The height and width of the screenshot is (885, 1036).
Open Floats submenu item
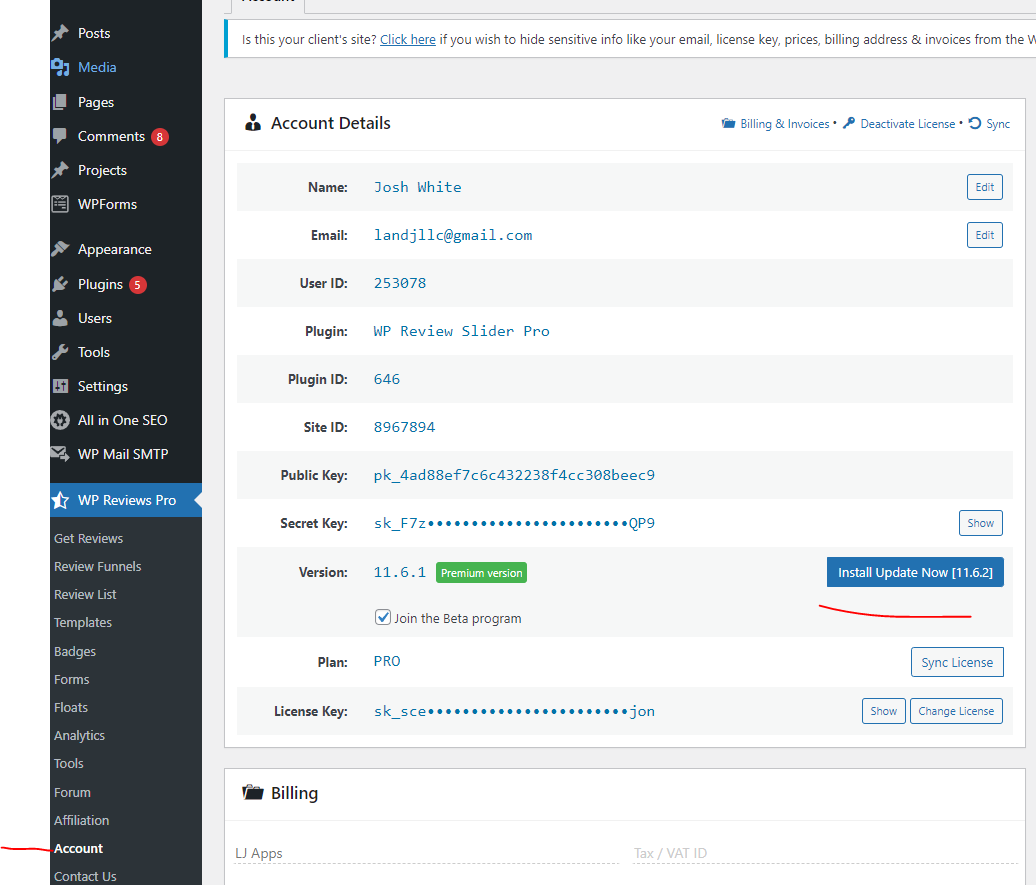(x=71, y=707)
